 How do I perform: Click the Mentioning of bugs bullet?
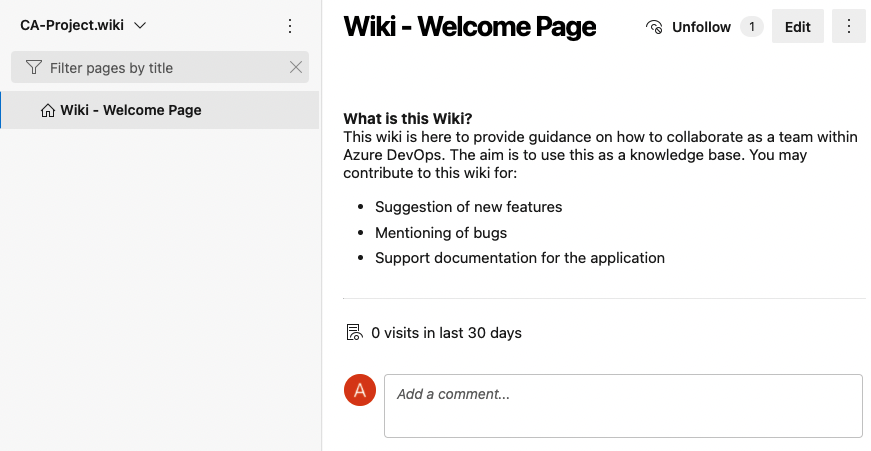pyautogui.click(x=441, y=233)
